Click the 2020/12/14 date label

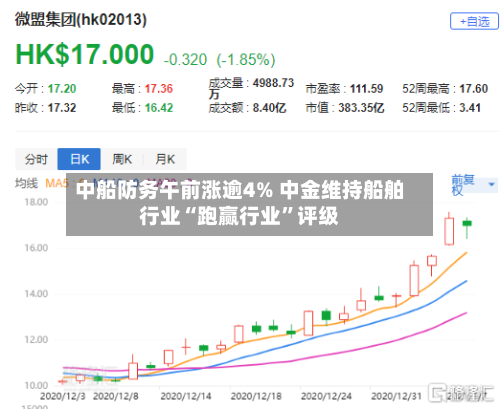[186, 396]
